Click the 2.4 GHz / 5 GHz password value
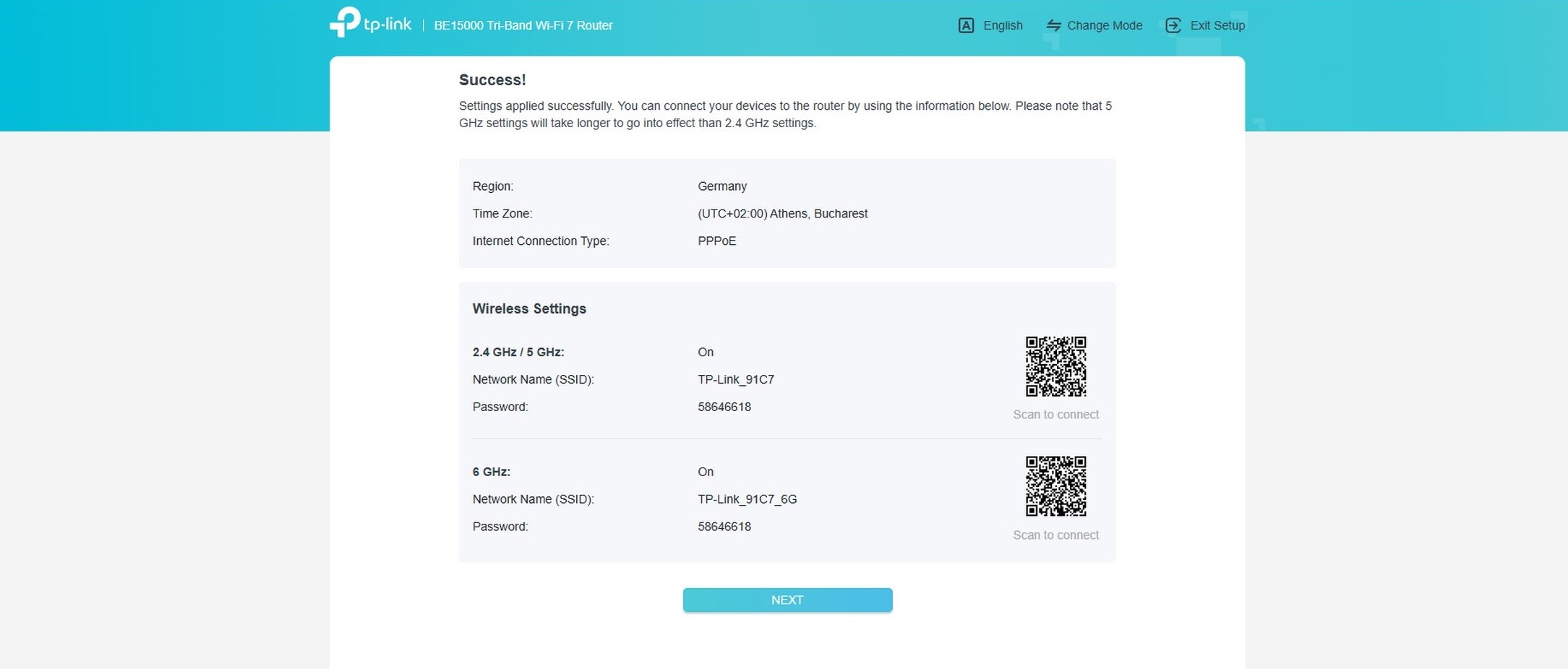This screenshot has width=1568, height=669. (x=724, y=407)
